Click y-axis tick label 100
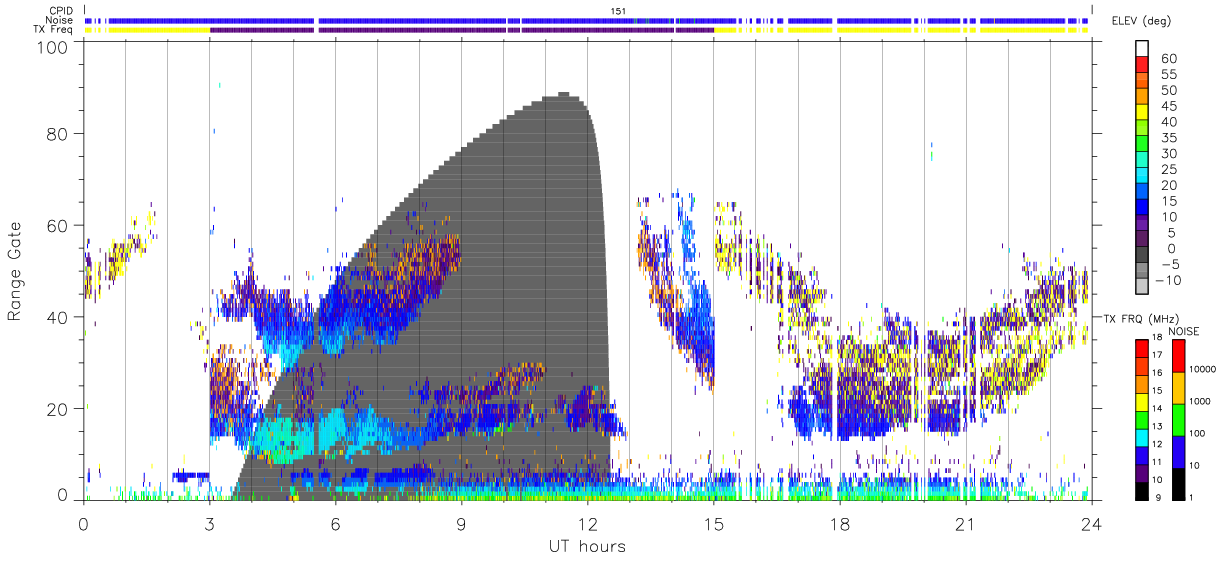The image size is (1228, 567). coord(54,47)
